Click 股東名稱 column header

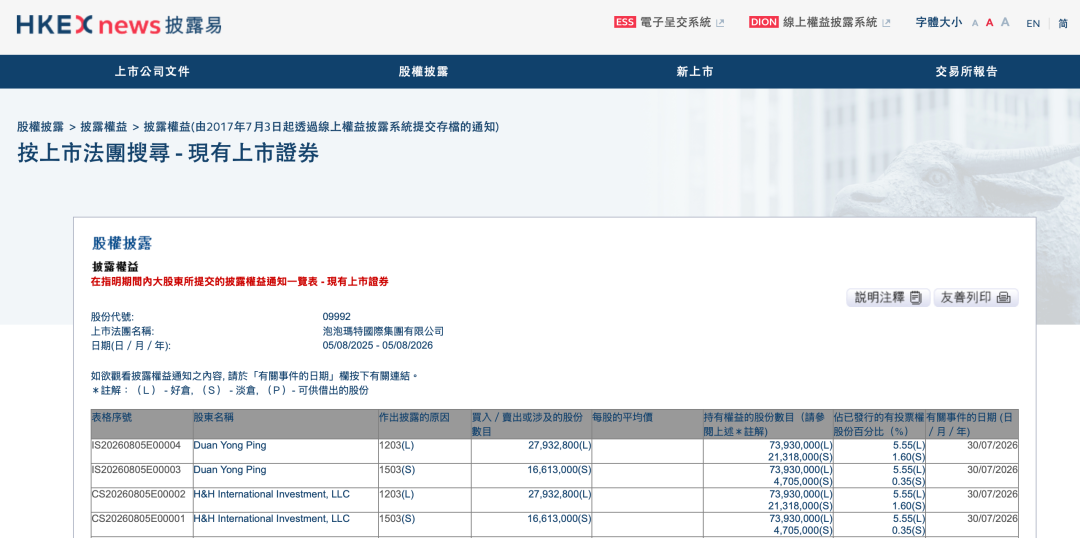[x=285, y=424]
